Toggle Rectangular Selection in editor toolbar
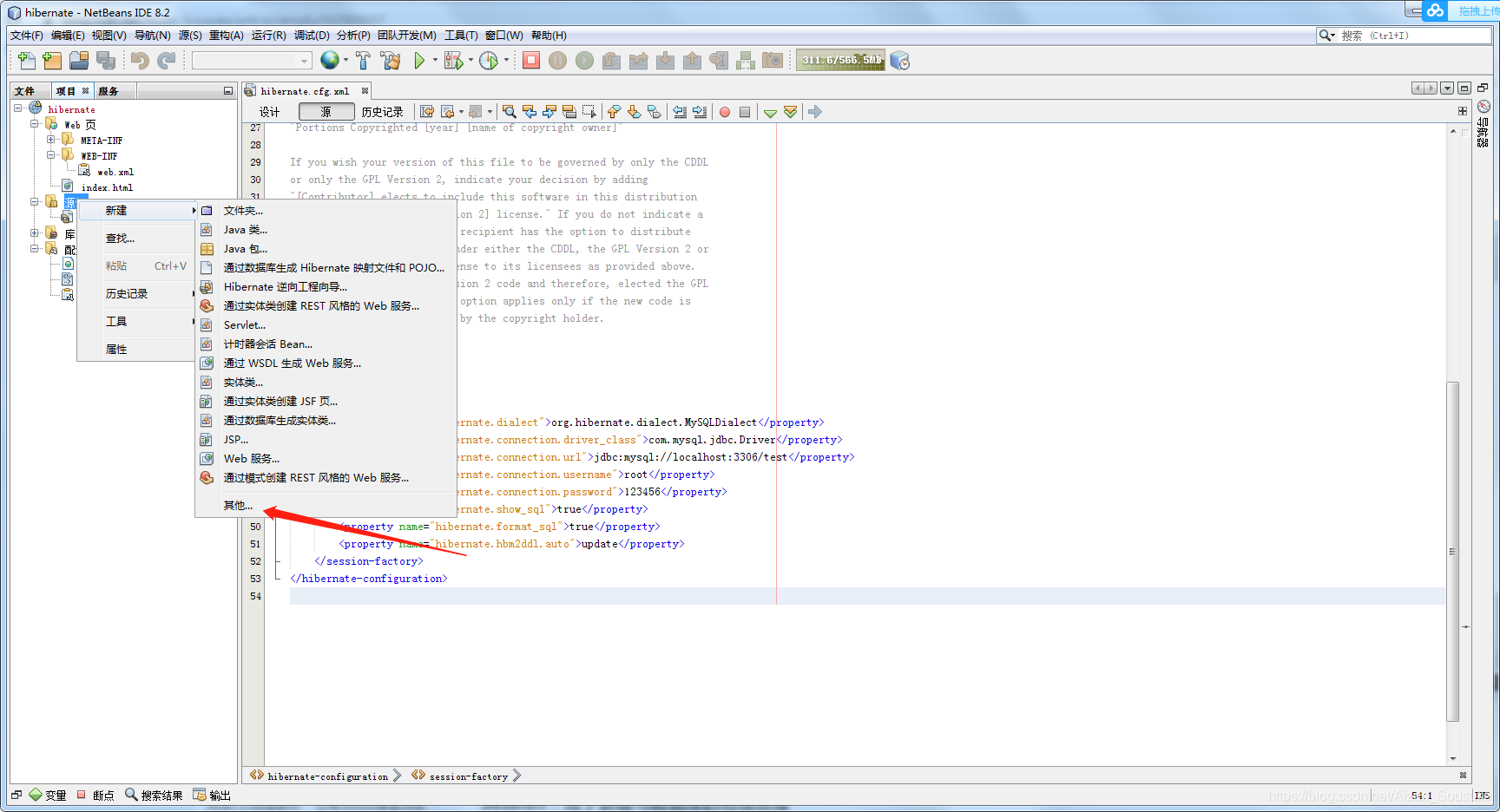 [589, 112]
